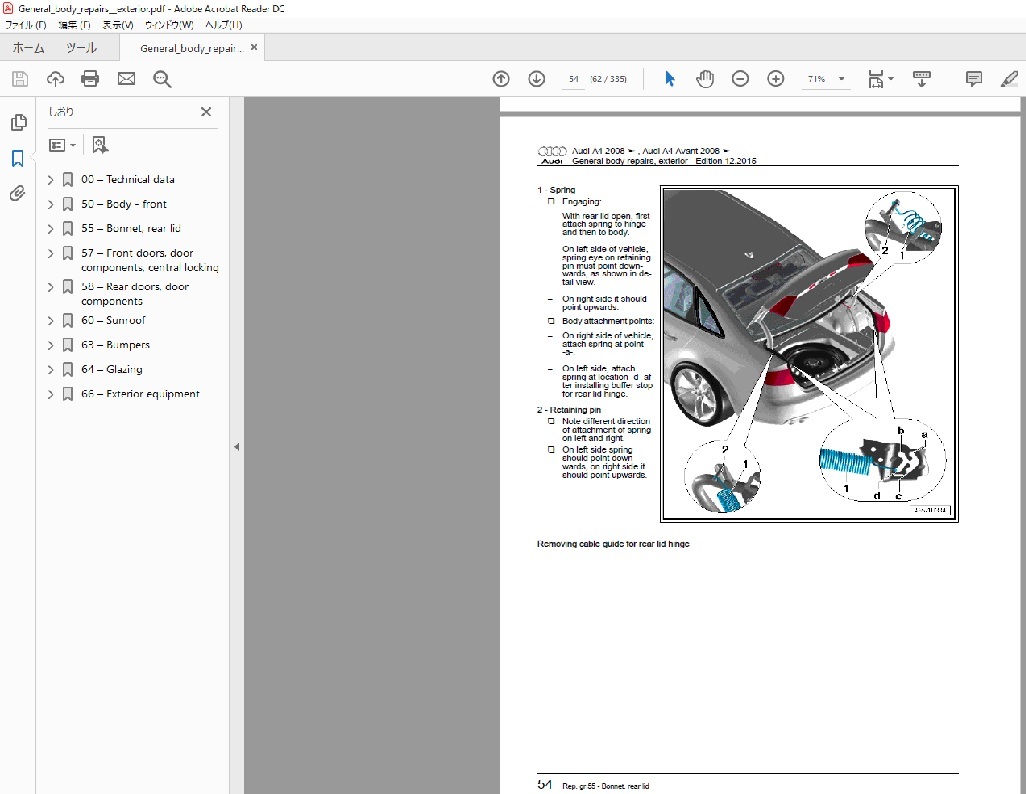Activate the Hand pan tool
Viewport: 1026px width, 794px height.
[x=705, y=79]
